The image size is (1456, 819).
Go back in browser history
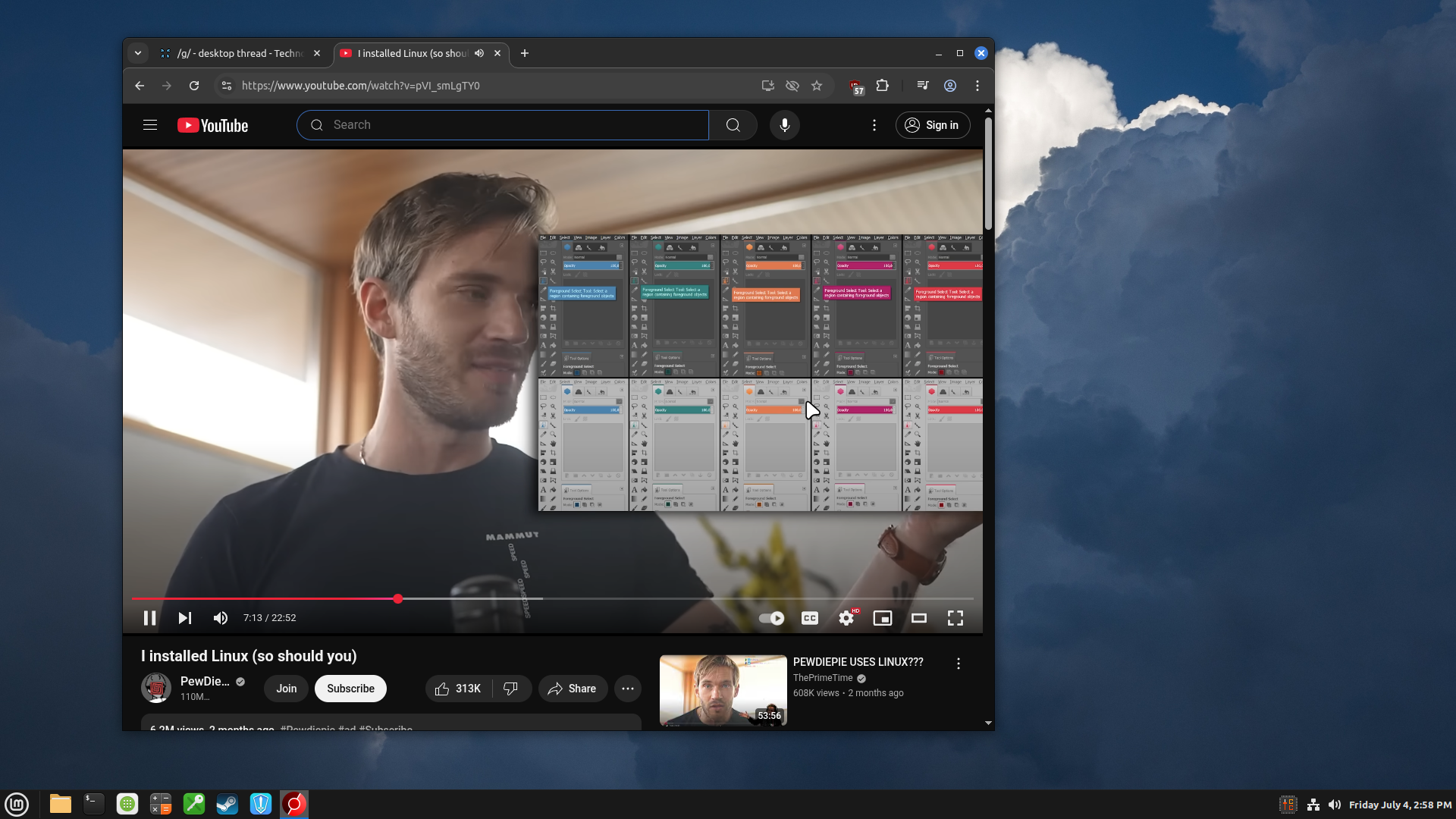(140, 86)
